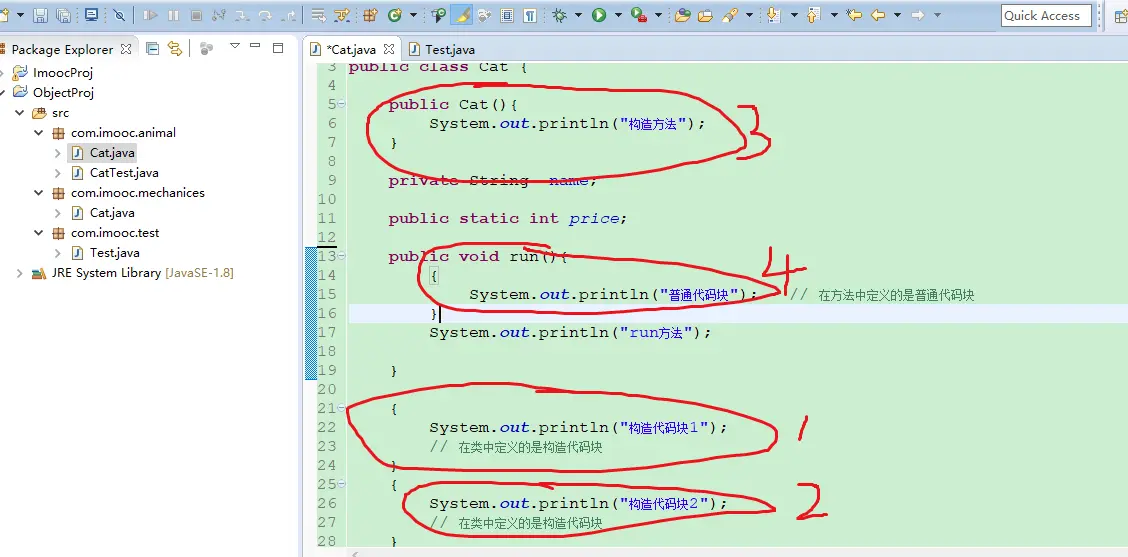Screen dimensions: 1128x557
Task: Click the Save All toolbar icon
Action: point(63,15)
